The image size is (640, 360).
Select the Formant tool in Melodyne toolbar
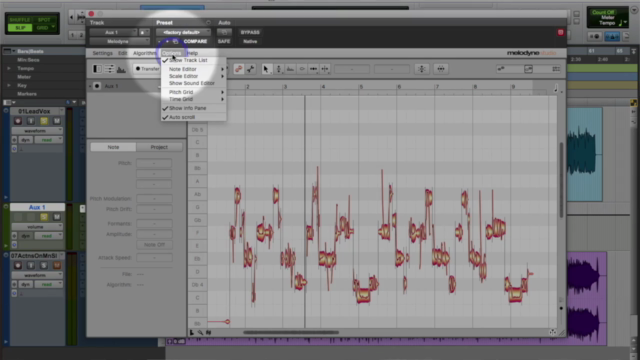[x=290, y=69]
